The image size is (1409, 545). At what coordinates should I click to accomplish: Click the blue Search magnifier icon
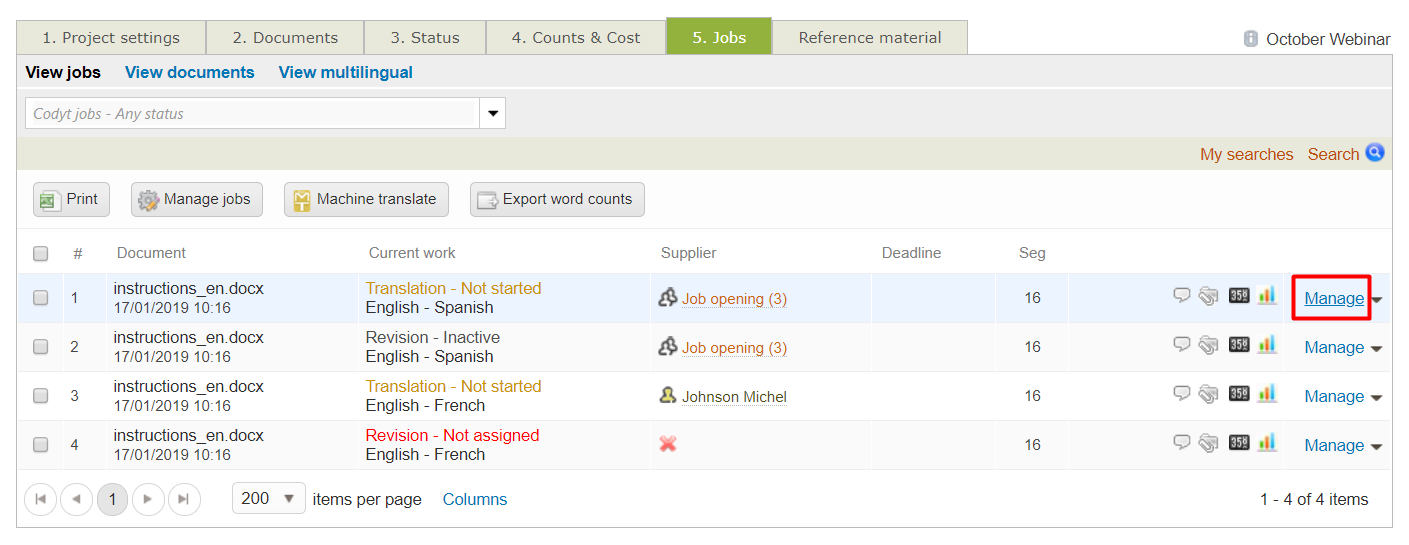click(1375, 153)
